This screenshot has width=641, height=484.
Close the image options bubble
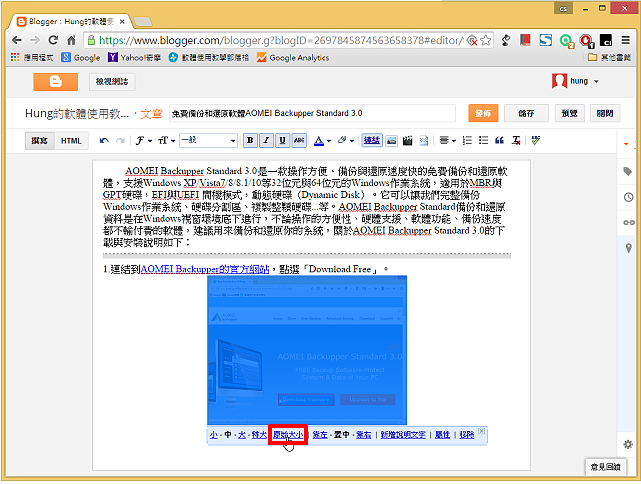click(482, 431)
